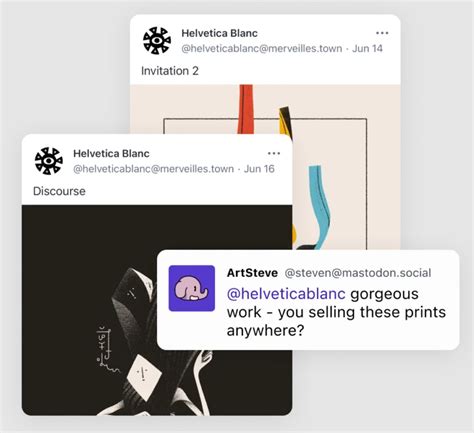Click the Jun 16 post timestamp
The width and height of the screenshot is (474, 433).
click(x=259, y=169)
